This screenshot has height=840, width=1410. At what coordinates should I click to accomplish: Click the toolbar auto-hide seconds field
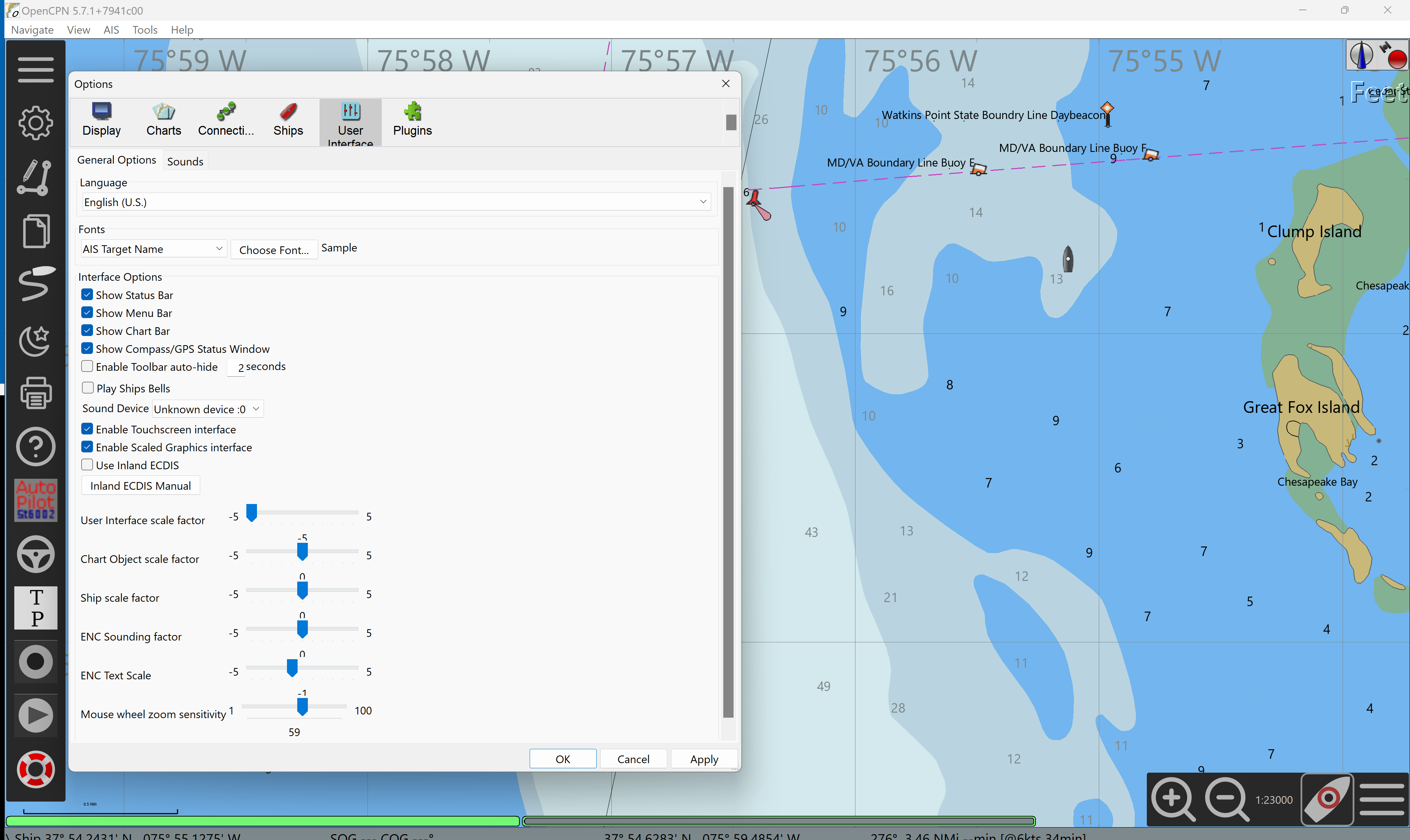tap(236, 367)
